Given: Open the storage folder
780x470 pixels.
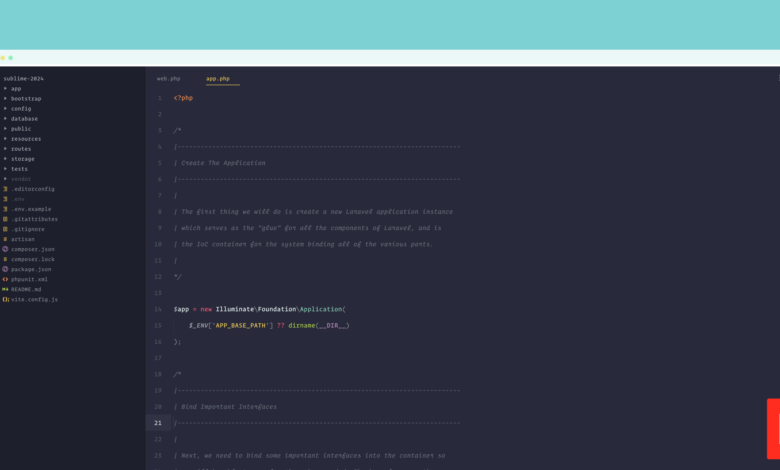Looking at the screenshot, I should pos(23,159).
